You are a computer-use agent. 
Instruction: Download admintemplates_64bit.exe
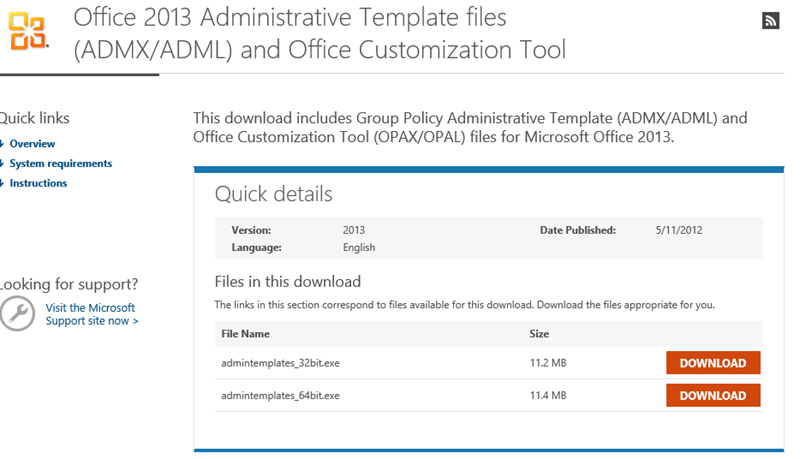pos(713,396)
